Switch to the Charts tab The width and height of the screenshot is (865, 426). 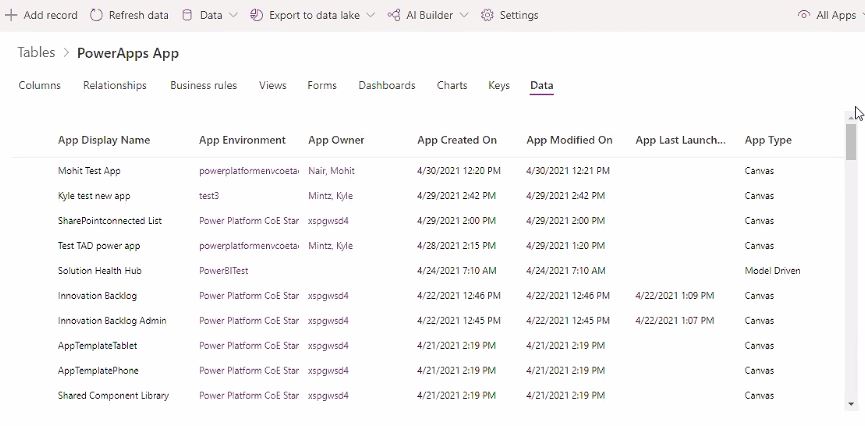pyautogui.click(x=452, y=86)
